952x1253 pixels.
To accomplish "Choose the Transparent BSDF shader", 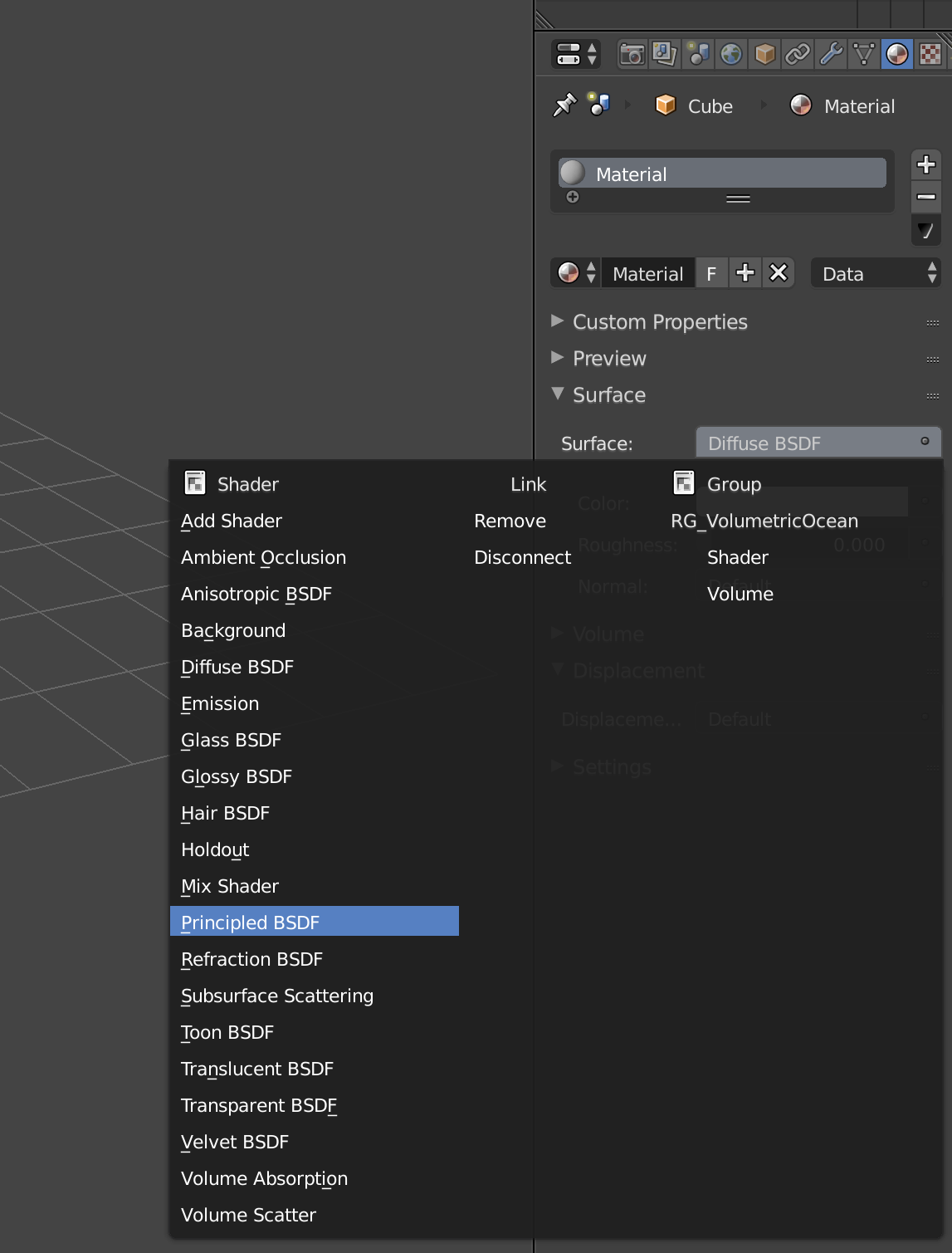I will pyautogui.click(x=315, y=1105).
